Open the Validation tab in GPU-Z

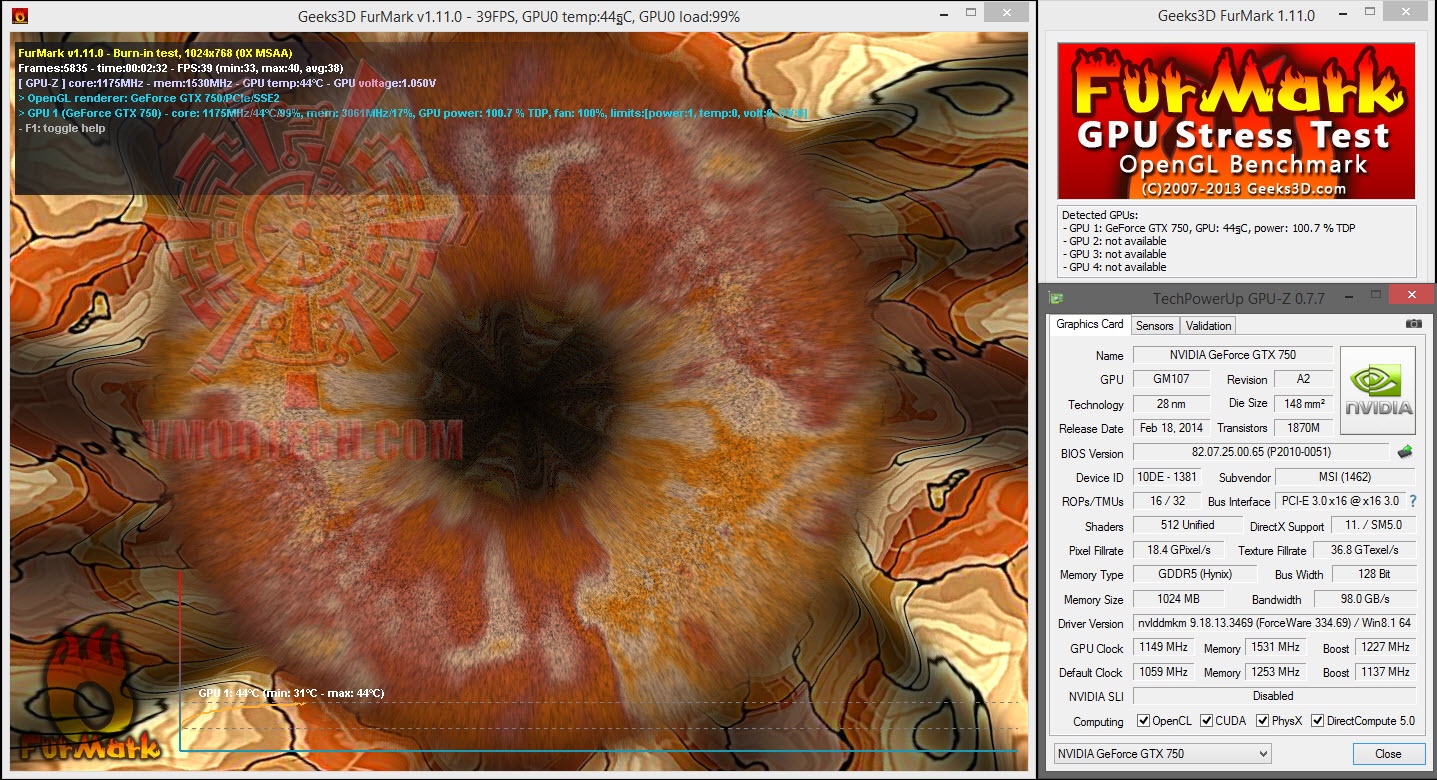click(1208, 325)
